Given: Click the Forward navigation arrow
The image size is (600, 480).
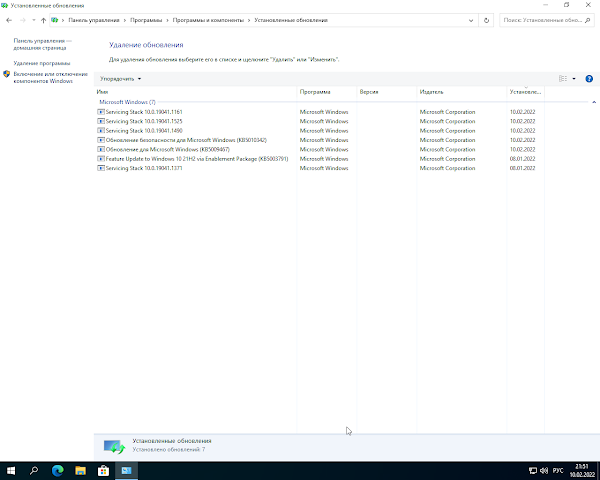Looking at the screenshot, I should pyautogui.click(x=23, y=20).
